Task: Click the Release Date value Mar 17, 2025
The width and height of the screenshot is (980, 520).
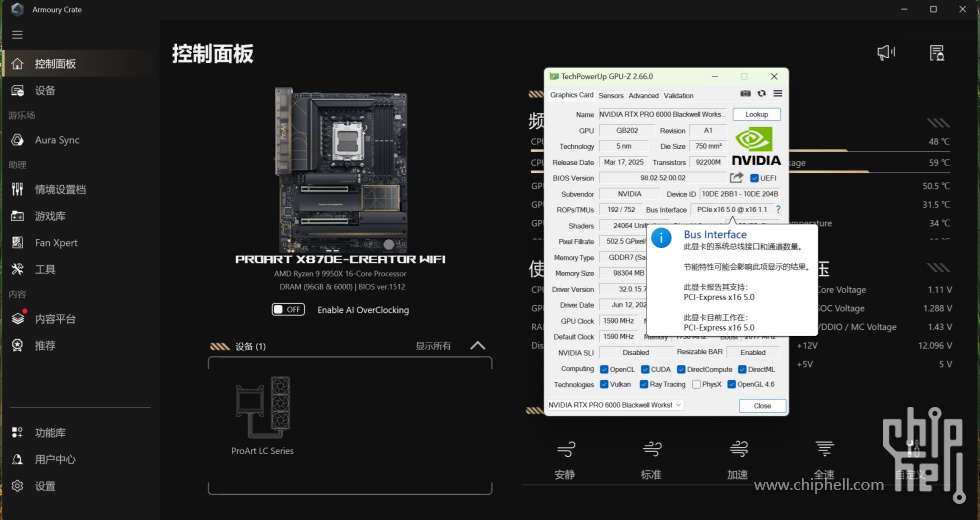Action: coord(623,162)
